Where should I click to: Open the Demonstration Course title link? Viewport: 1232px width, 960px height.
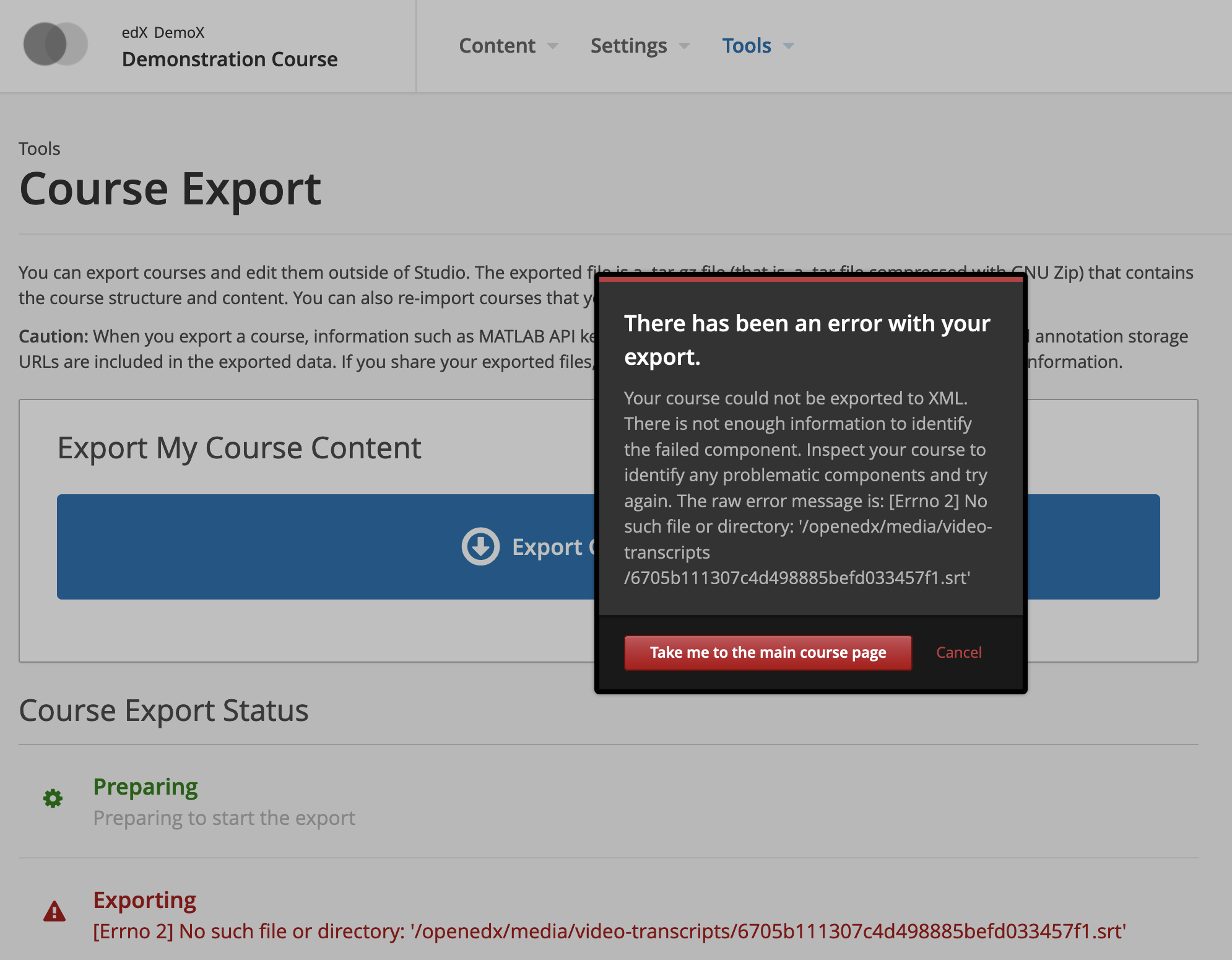coord(230,59)
